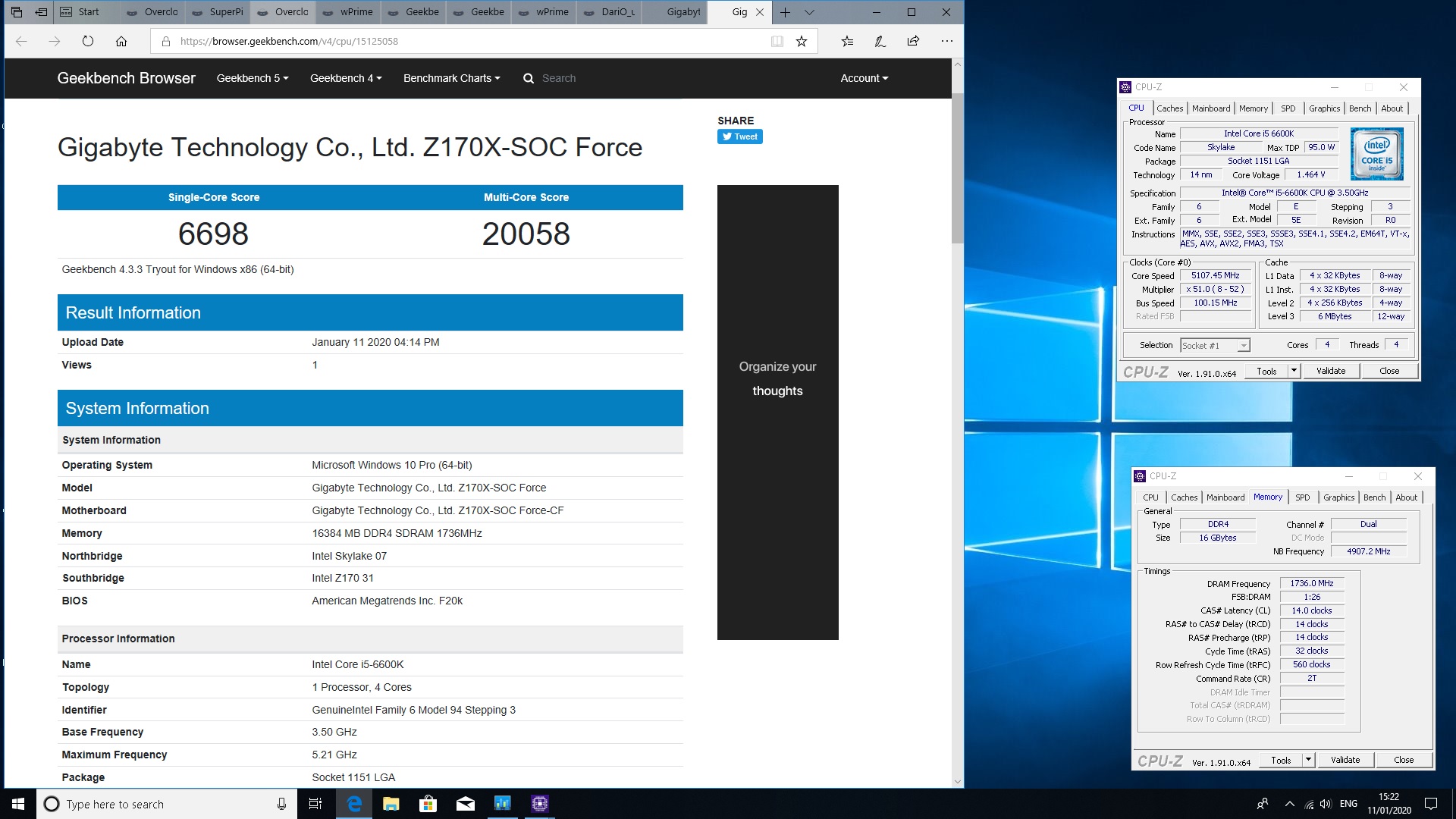The width and height of the screenshot is (1456, 819).
Task: Open the Mail app from taskbar
Action: pos(466,804)
